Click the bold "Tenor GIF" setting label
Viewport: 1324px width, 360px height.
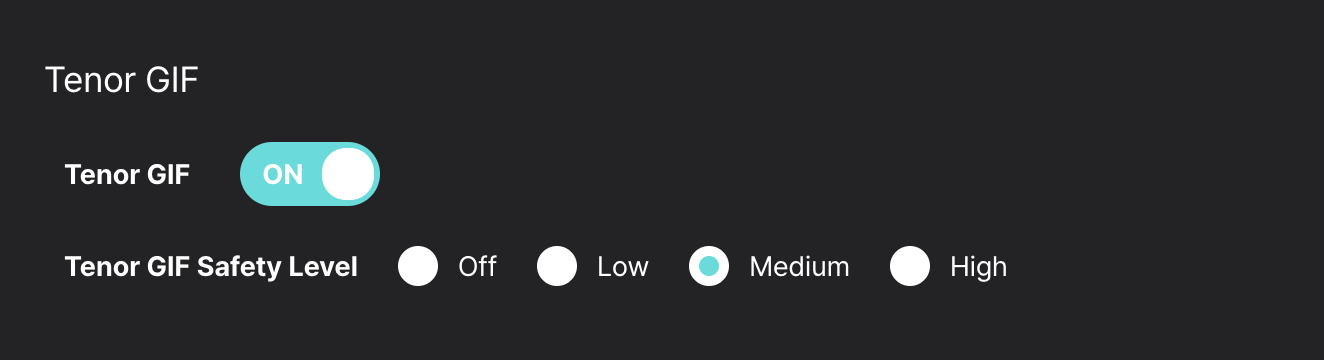pyautogui.click(x=127, y=175)
